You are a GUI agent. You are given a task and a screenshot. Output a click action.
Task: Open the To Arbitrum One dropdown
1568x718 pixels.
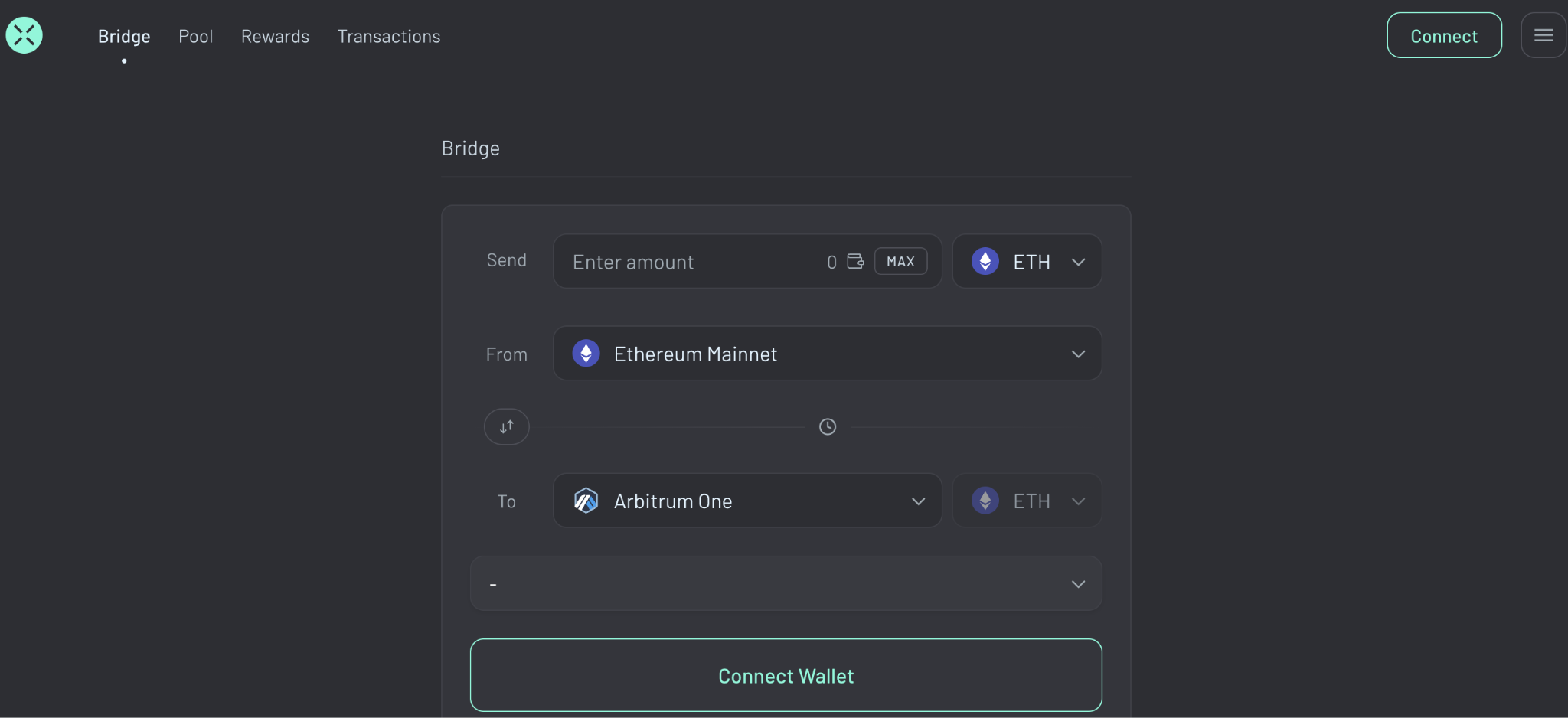[918, 501]
